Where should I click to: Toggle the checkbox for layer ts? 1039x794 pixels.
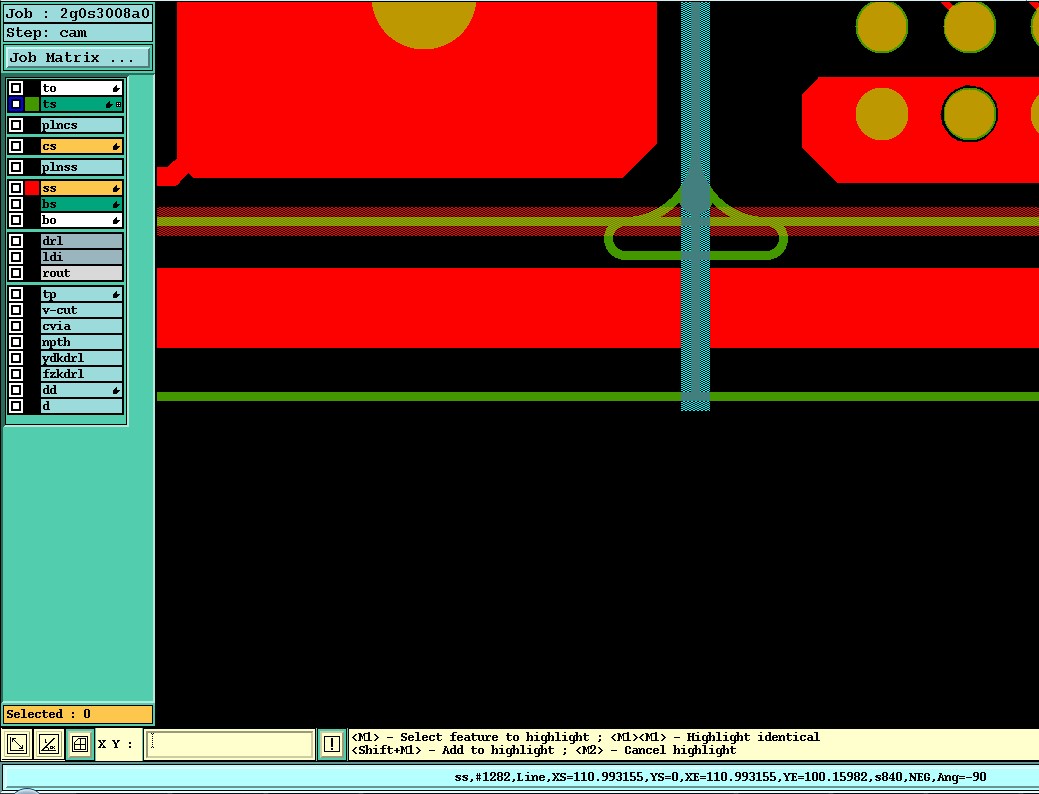point(16,104)
